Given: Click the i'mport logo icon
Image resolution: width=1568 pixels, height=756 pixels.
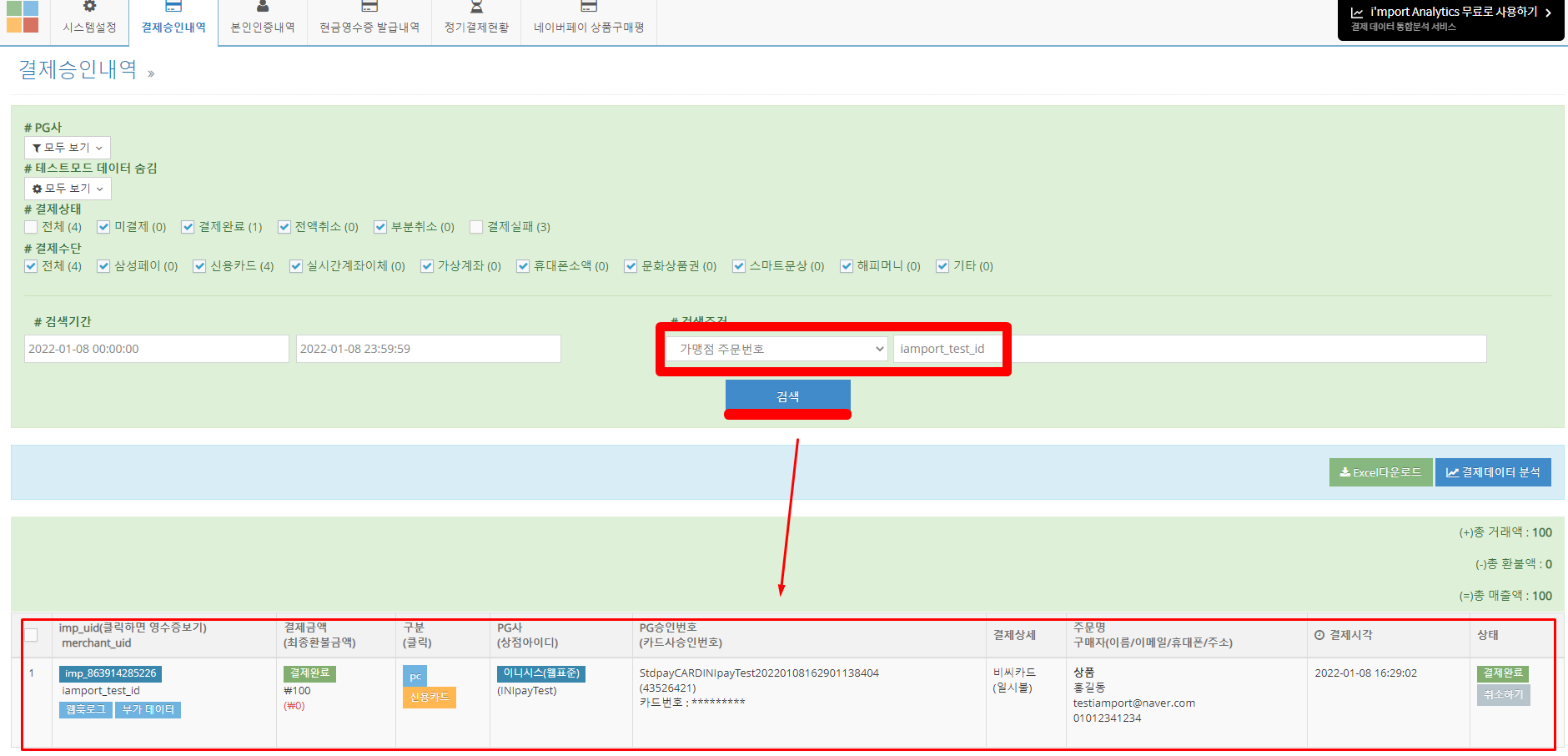Looking at the screenshot, I should click(x=23, y=17).
